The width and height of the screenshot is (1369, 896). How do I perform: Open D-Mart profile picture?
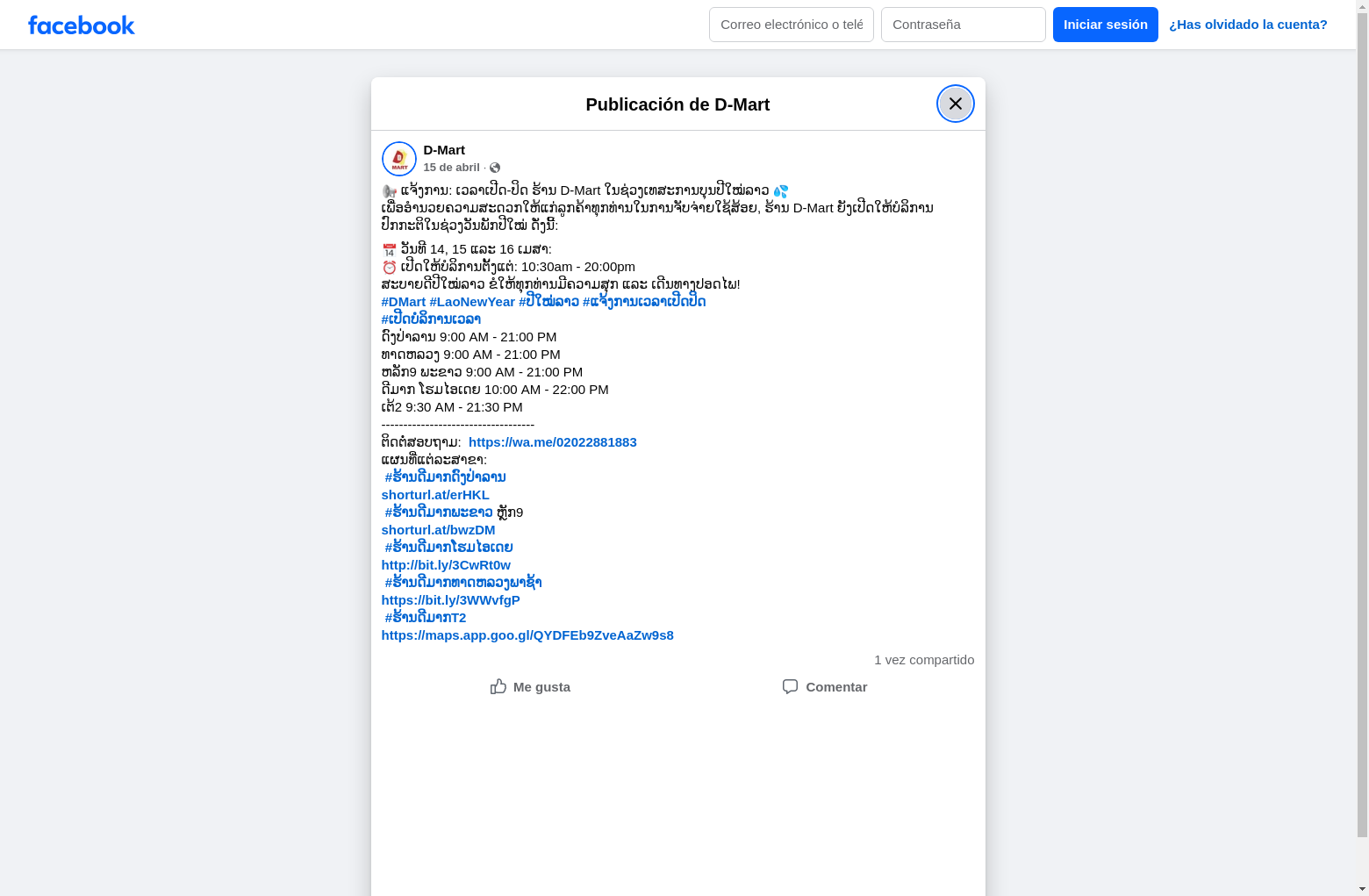tap(399, 159)
